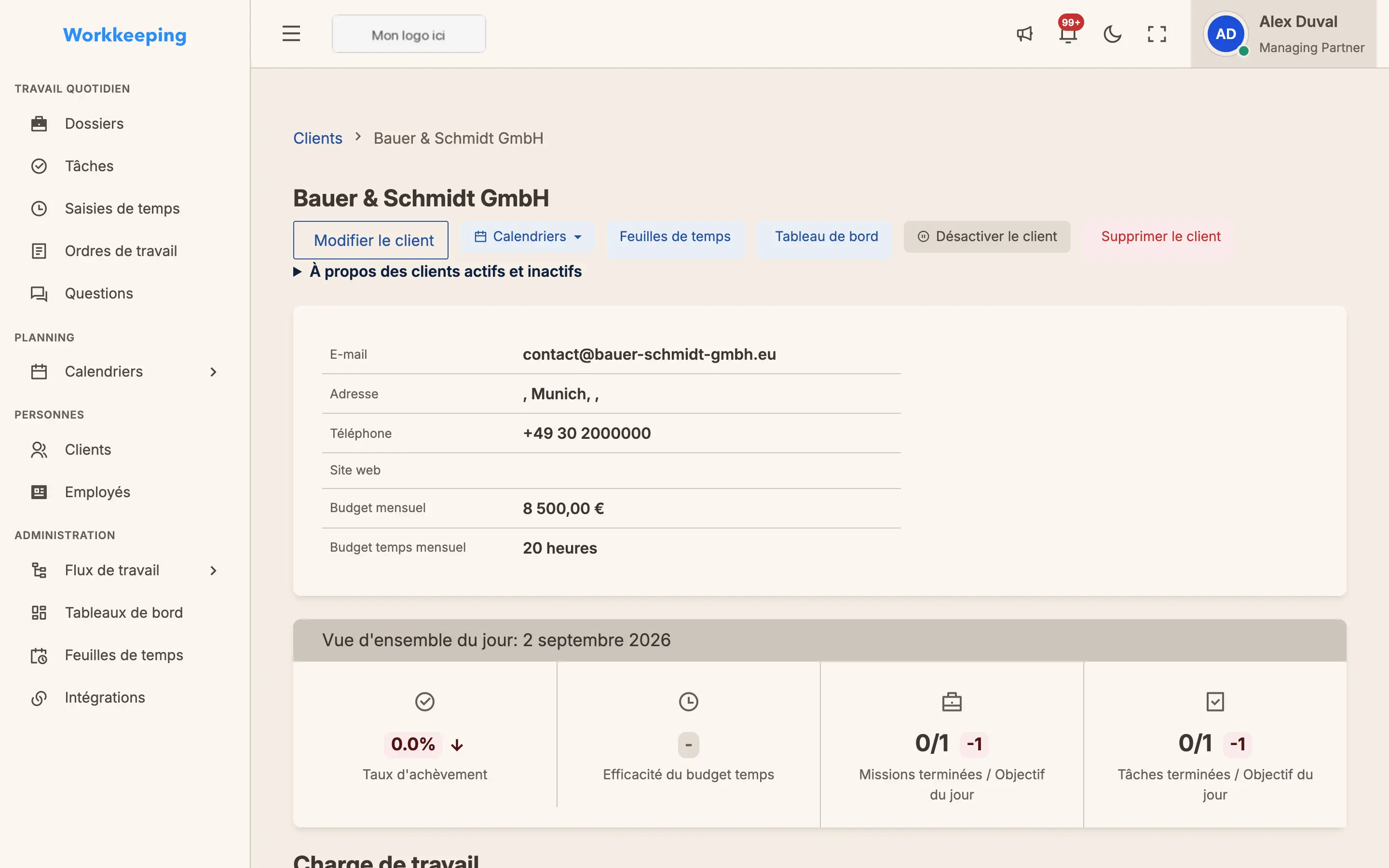The image size is (1389, 868).
Task: Click the Tâches checkmark icon in sidebar
Action: [39, 166]
